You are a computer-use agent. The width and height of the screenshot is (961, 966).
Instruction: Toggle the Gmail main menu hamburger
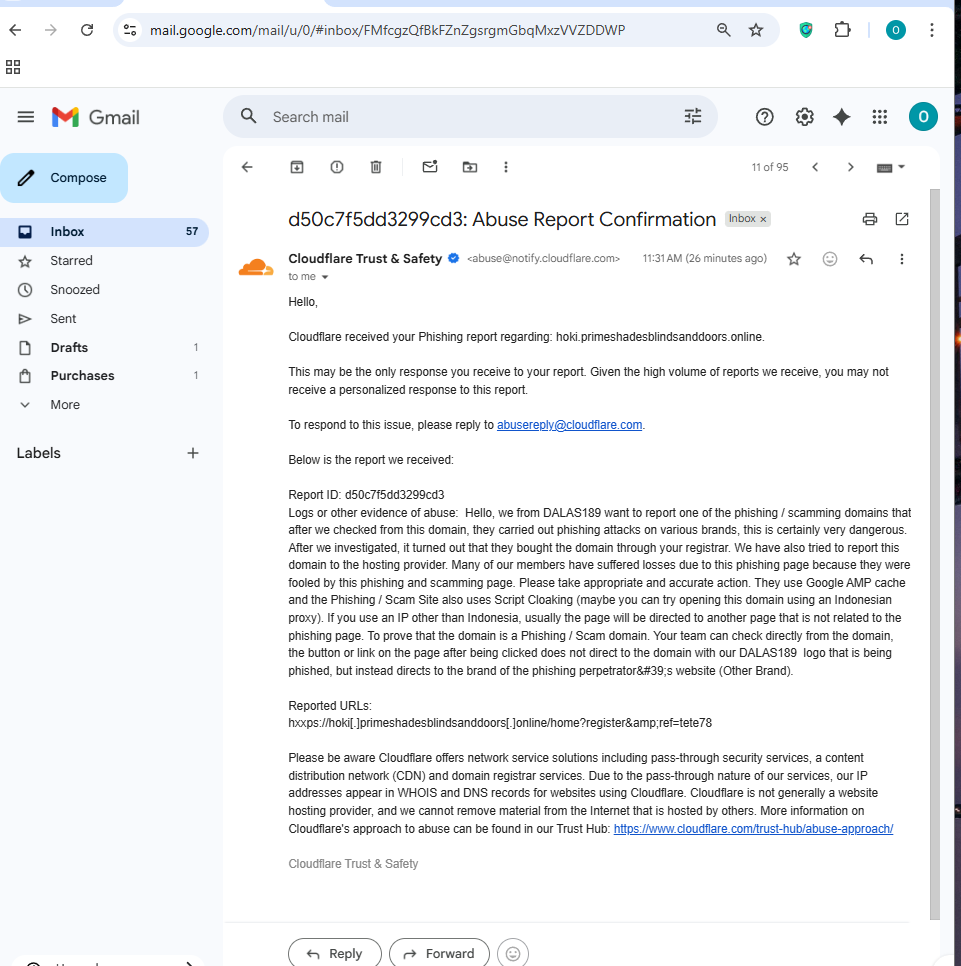click(26, 116)
